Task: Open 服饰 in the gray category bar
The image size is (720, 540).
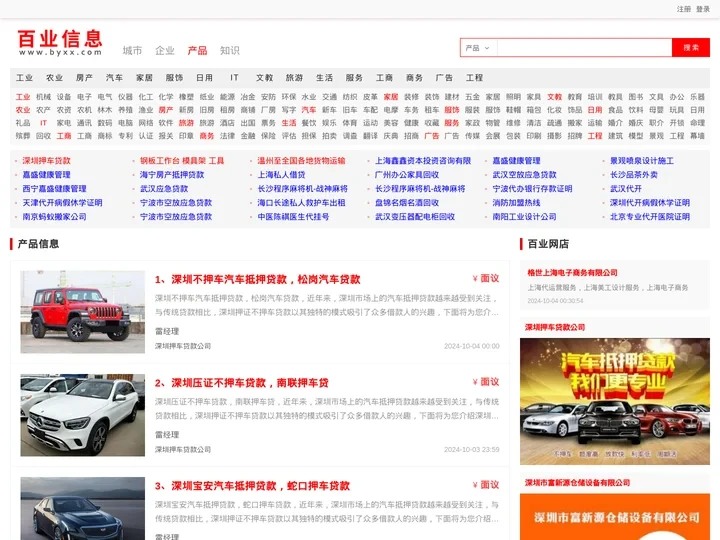Action: (x=174, y=78)
